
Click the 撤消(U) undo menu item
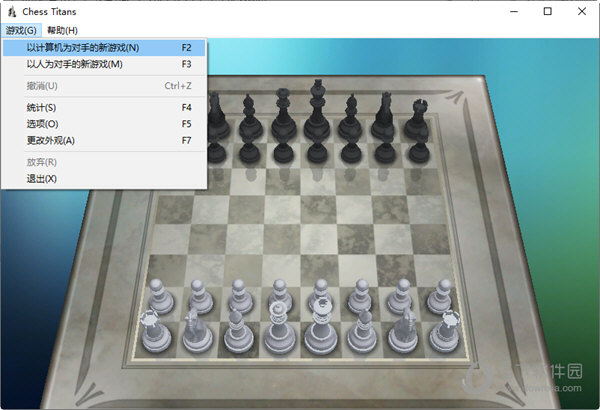click(x=104, y=86)
